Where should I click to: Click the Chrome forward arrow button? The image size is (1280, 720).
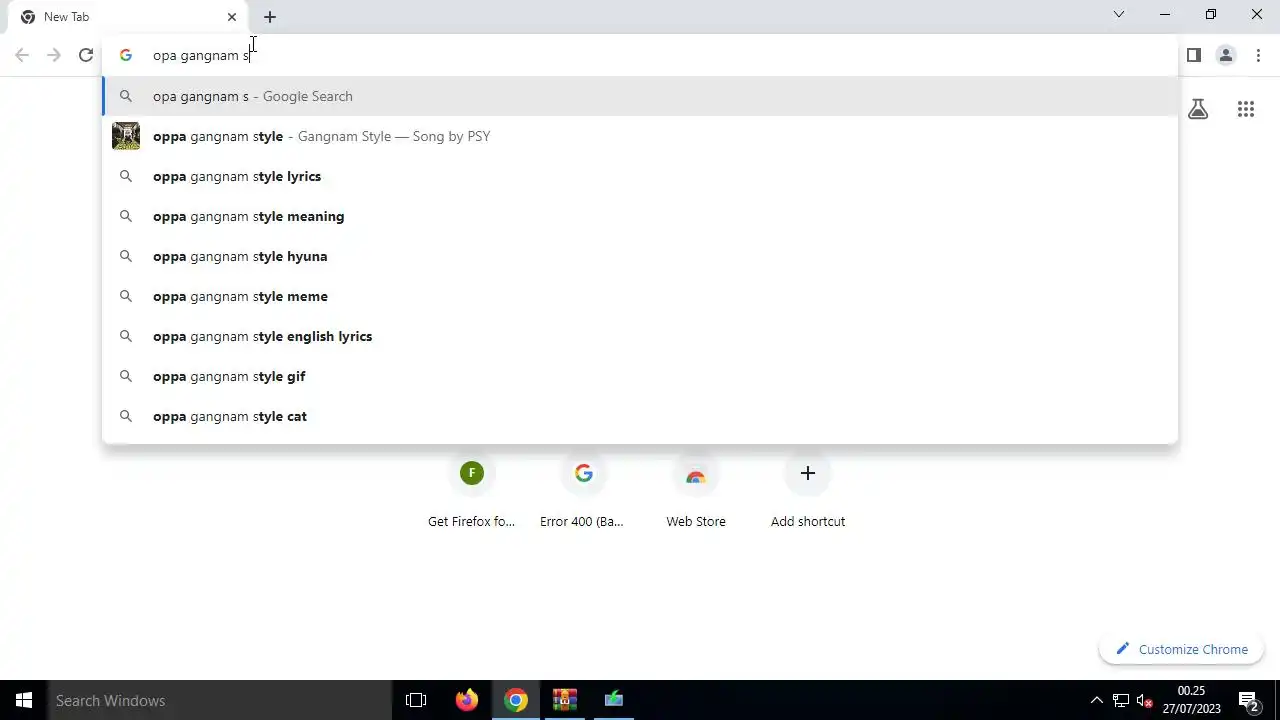[54, 55]
